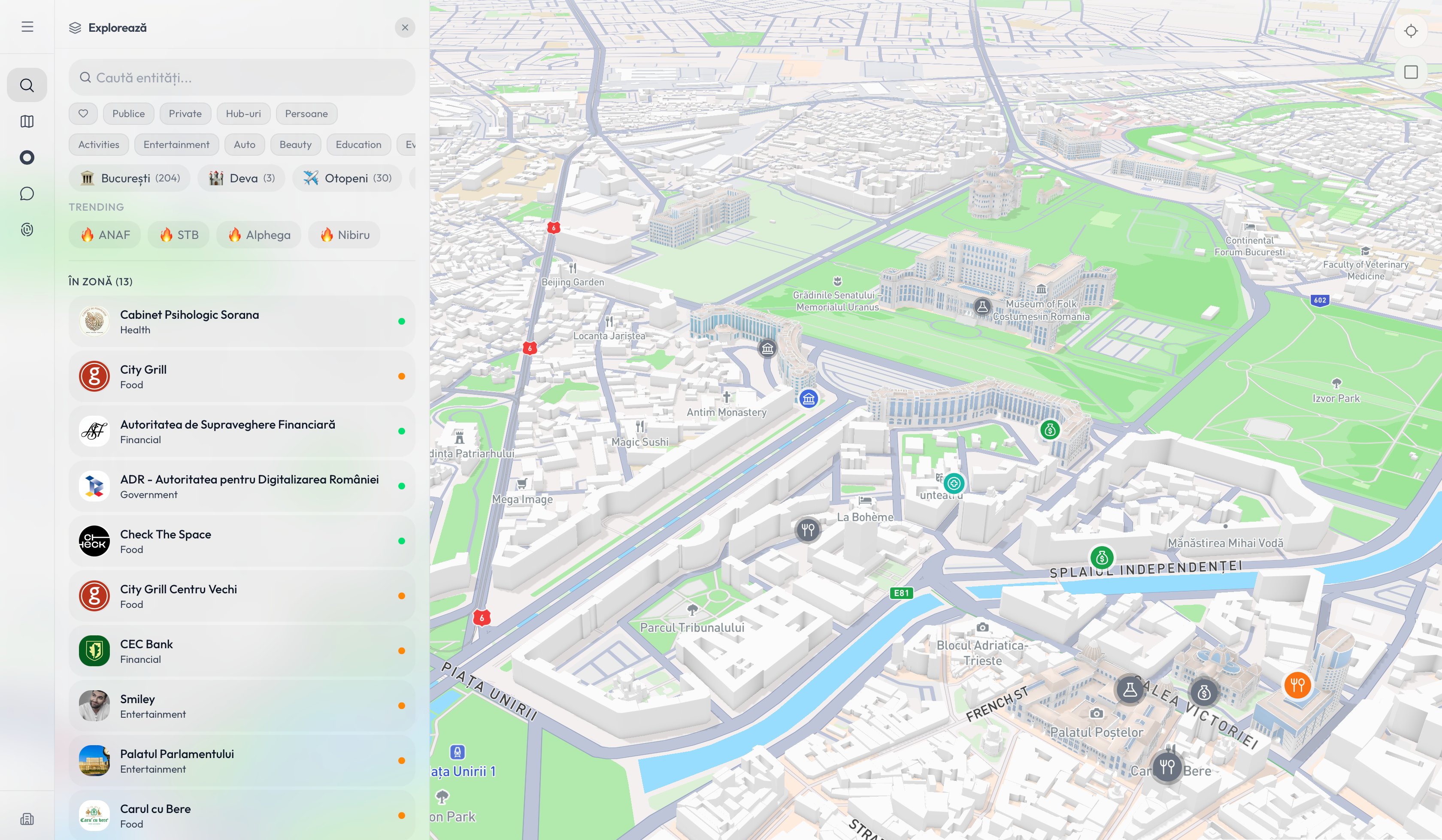The width and height of the screenshot is (1442, 840).
Task: Toggle the favorites heart filter
Action: (x=83, y=113)
